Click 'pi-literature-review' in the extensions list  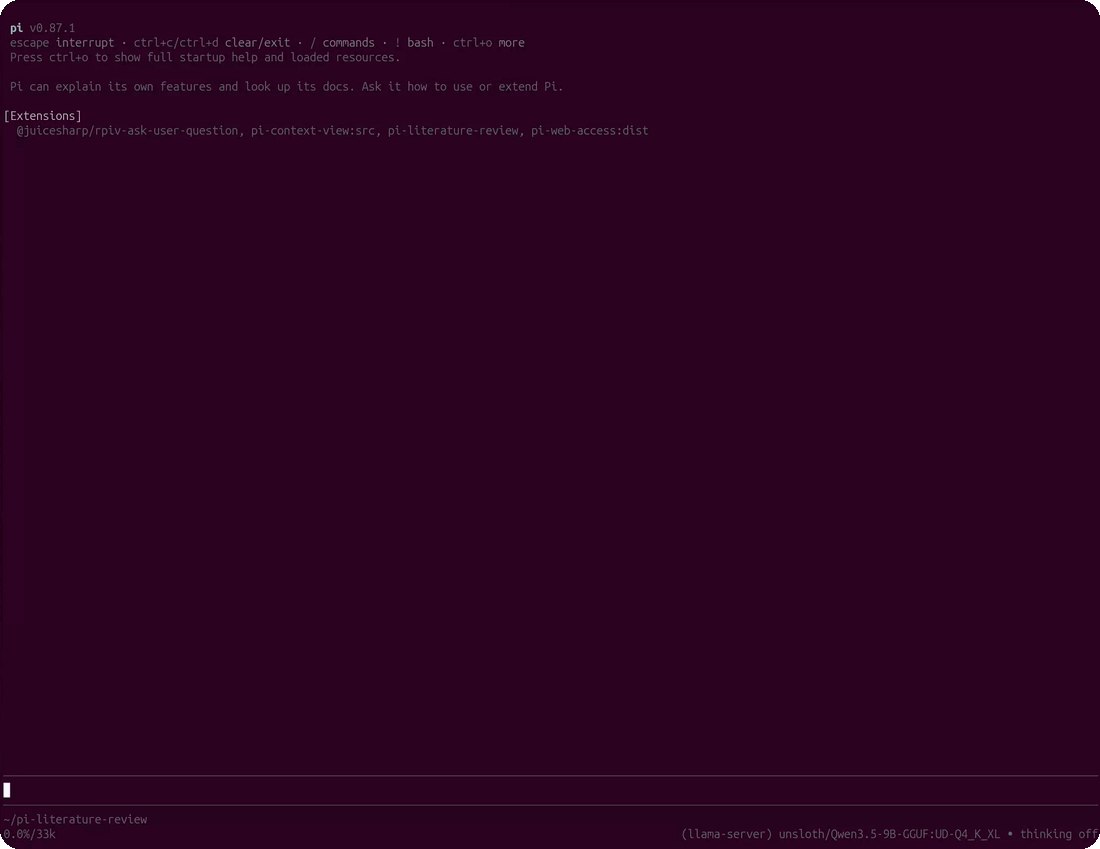(x=453, y=131)
